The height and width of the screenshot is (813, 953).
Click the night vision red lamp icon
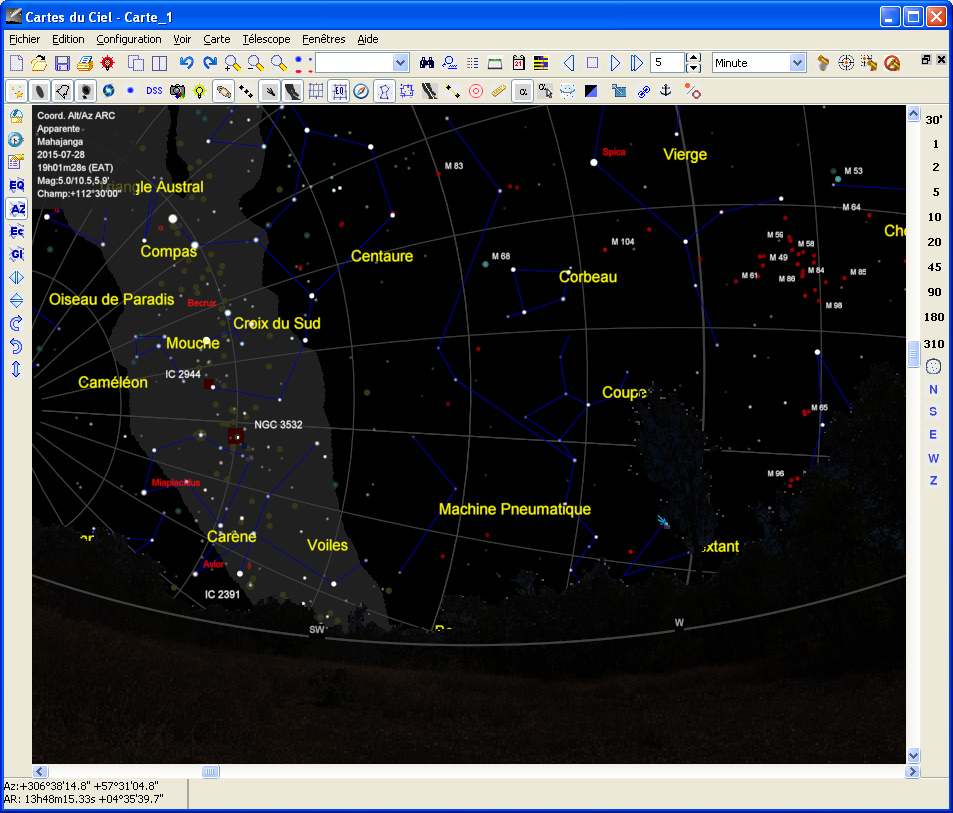[x=108, y=63]
